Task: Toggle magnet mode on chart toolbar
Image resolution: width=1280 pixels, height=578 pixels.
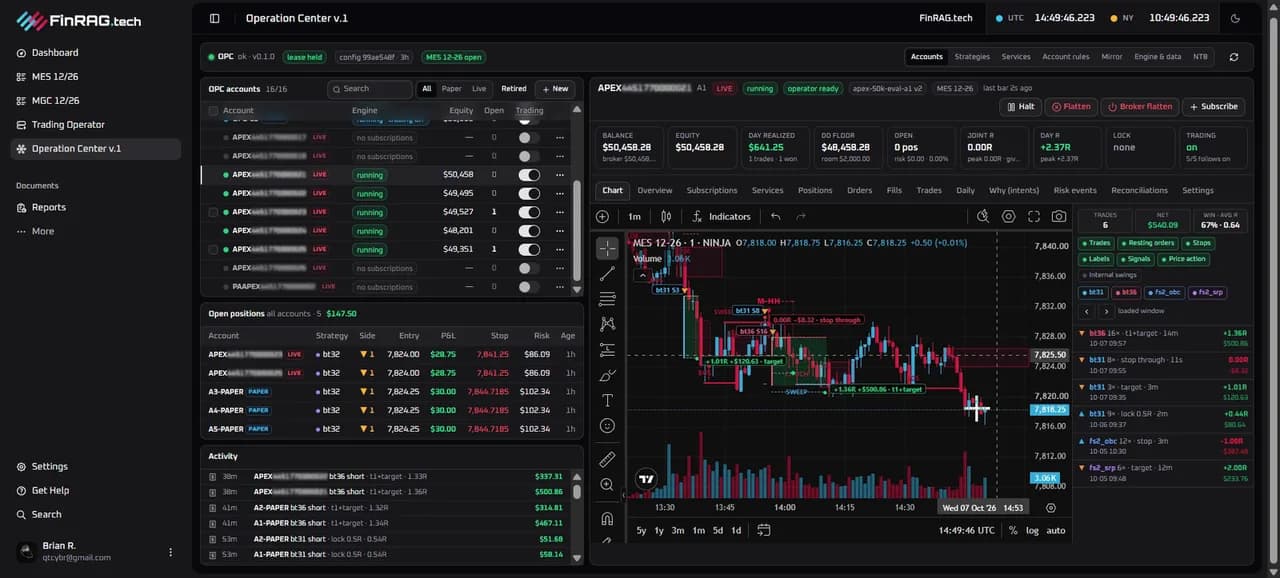Action: tap(607, 519)
